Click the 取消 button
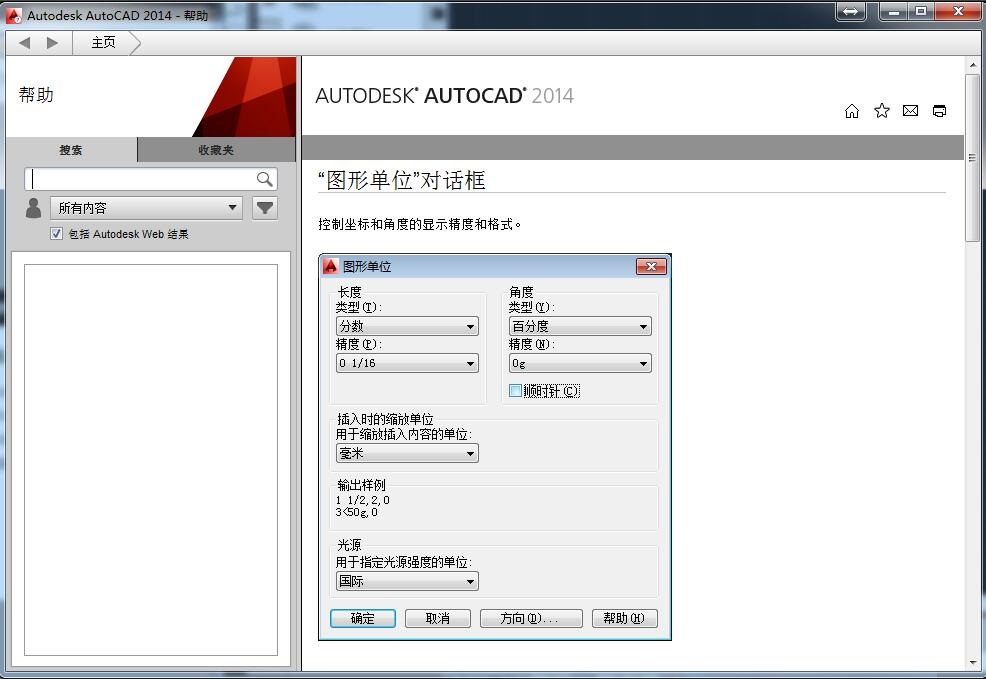Viewport: 986px width, 679px height. point(438,618)
